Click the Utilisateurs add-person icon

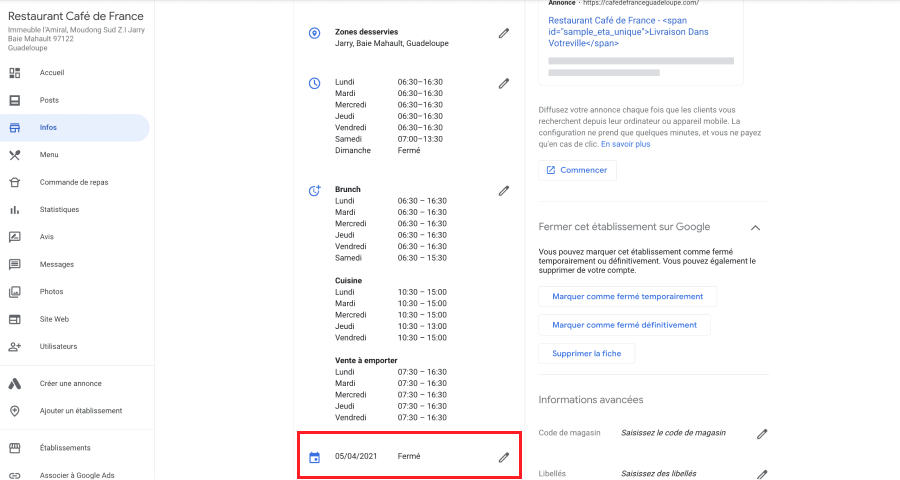(15, 347)
